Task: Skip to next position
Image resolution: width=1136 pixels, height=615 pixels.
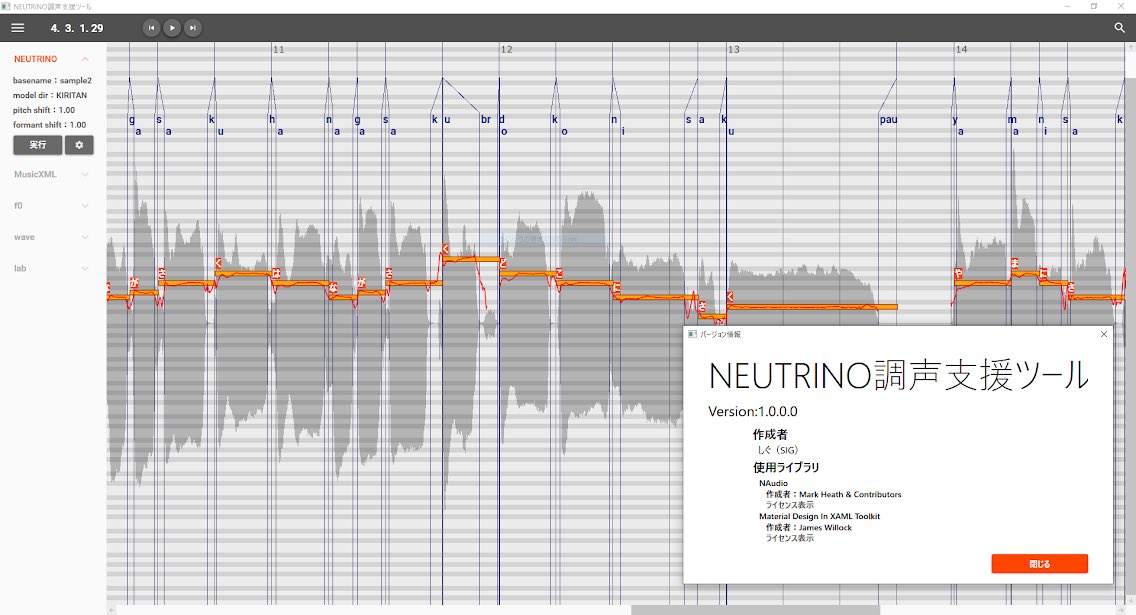Action: [x=193, y=28]
